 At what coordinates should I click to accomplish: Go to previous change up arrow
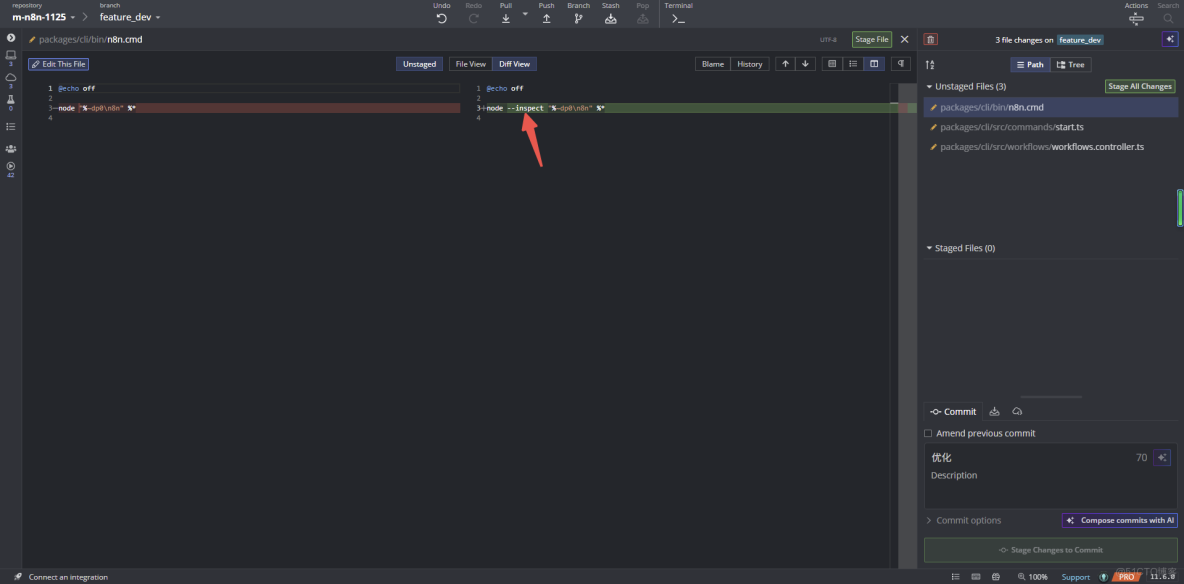tap(785, 64)
